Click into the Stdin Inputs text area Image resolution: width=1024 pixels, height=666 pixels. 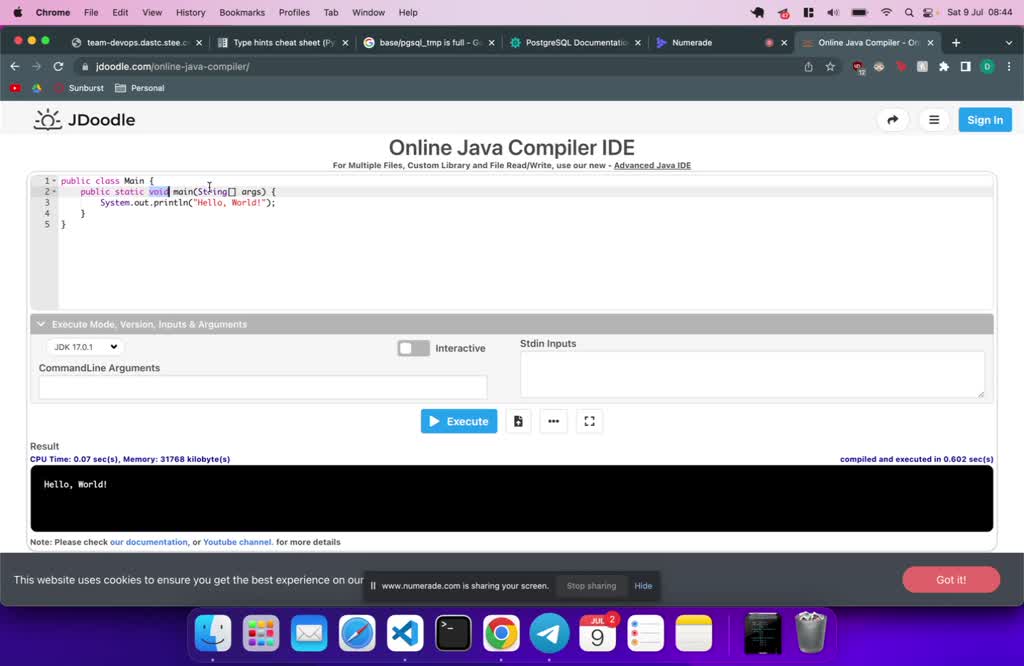click(752, 374)
